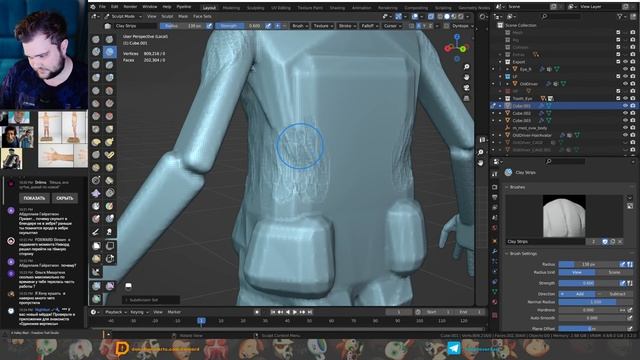Open the File menu
640x360 pixels.
pos(102,7)
